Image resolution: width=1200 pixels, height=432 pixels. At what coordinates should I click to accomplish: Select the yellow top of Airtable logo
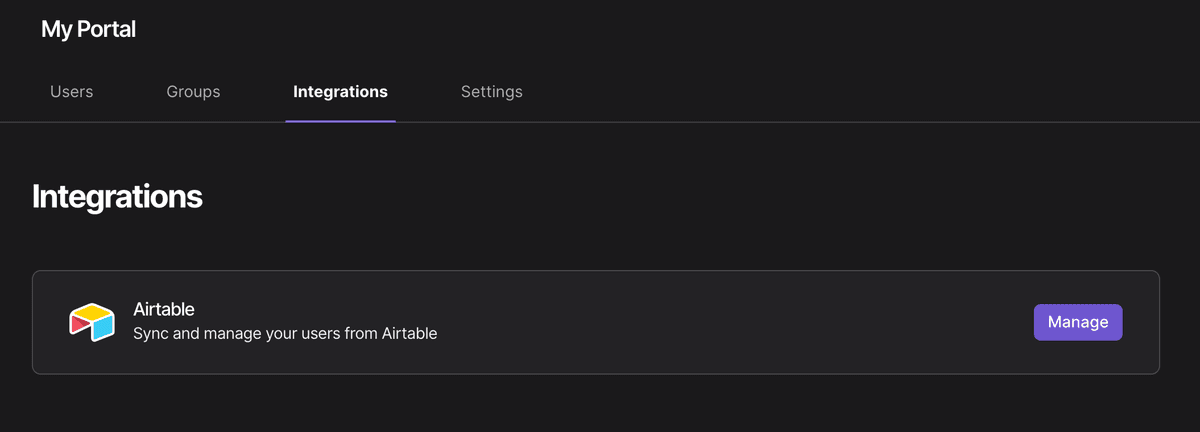92,311
